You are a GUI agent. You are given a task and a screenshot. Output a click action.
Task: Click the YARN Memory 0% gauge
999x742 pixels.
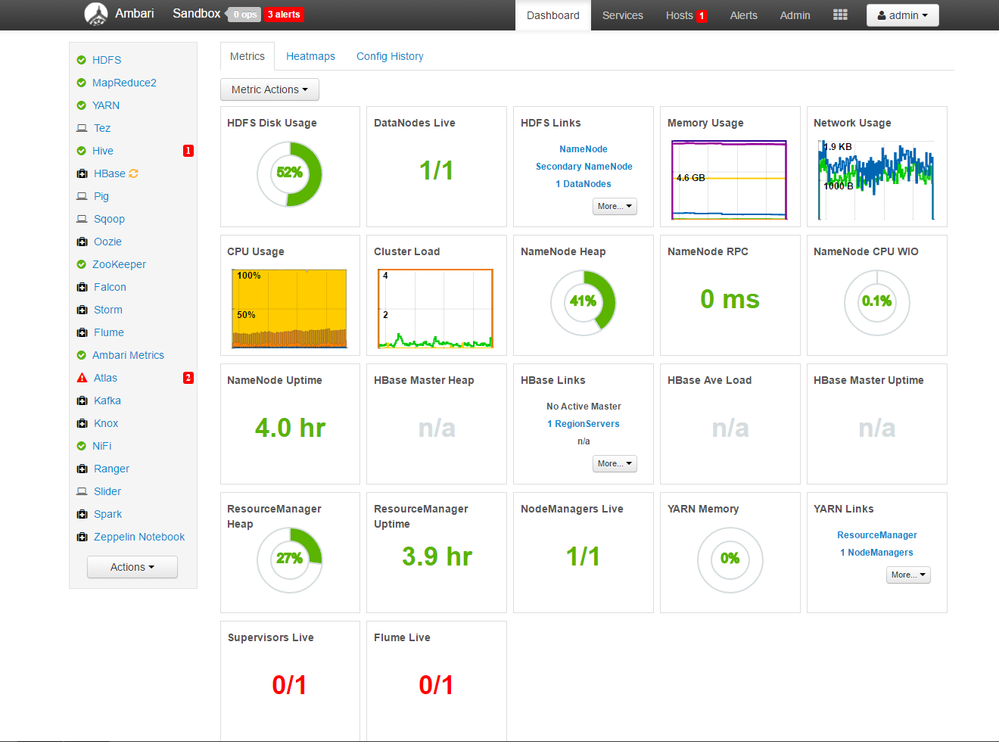[729, 560]
